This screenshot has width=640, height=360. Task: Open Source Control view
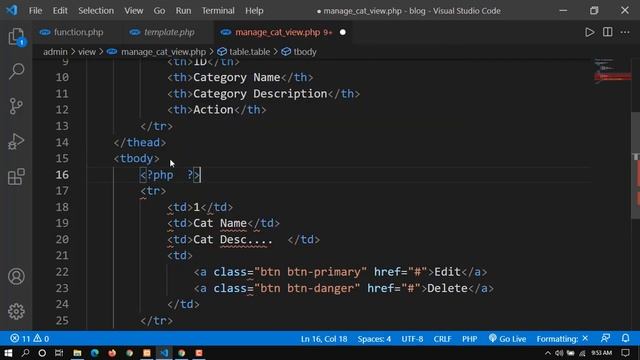coord(16,106)
